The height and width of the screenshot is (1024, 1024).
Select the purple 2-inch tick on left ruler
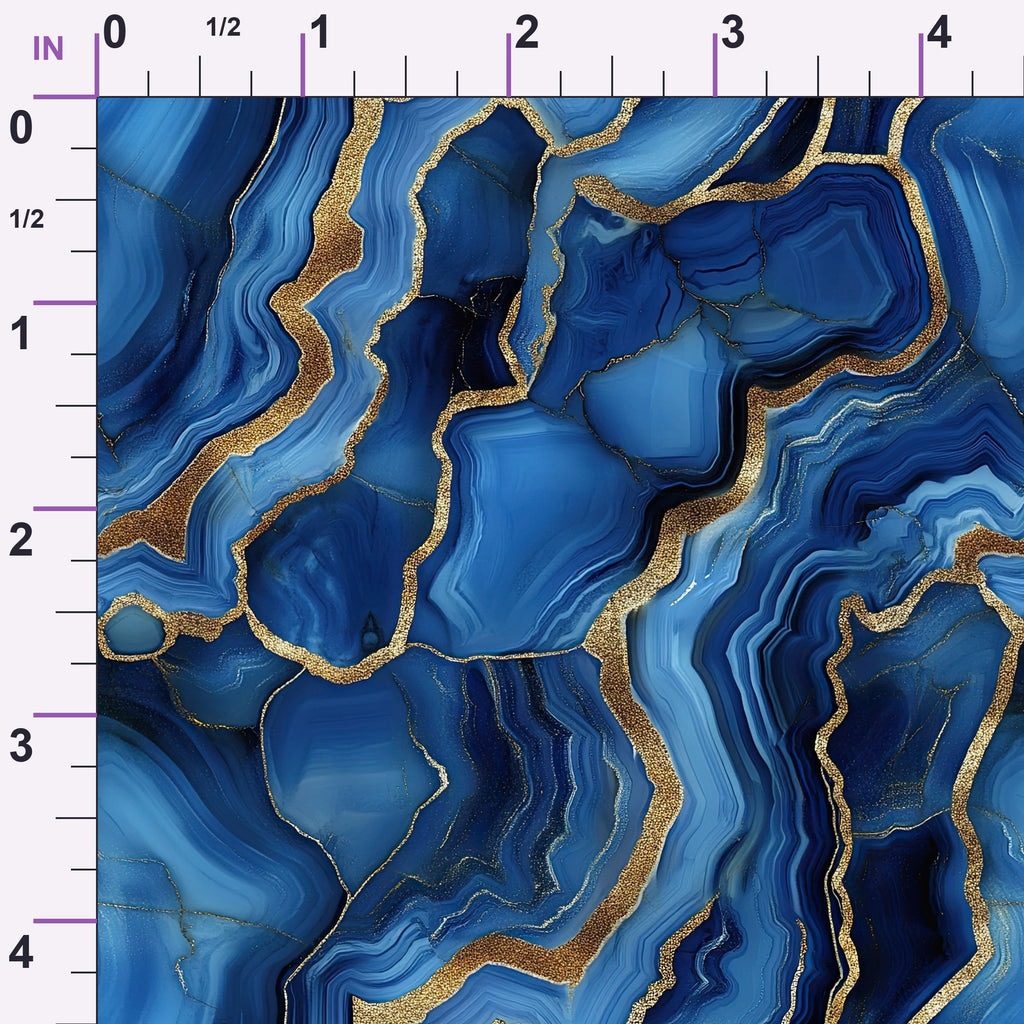65,509
